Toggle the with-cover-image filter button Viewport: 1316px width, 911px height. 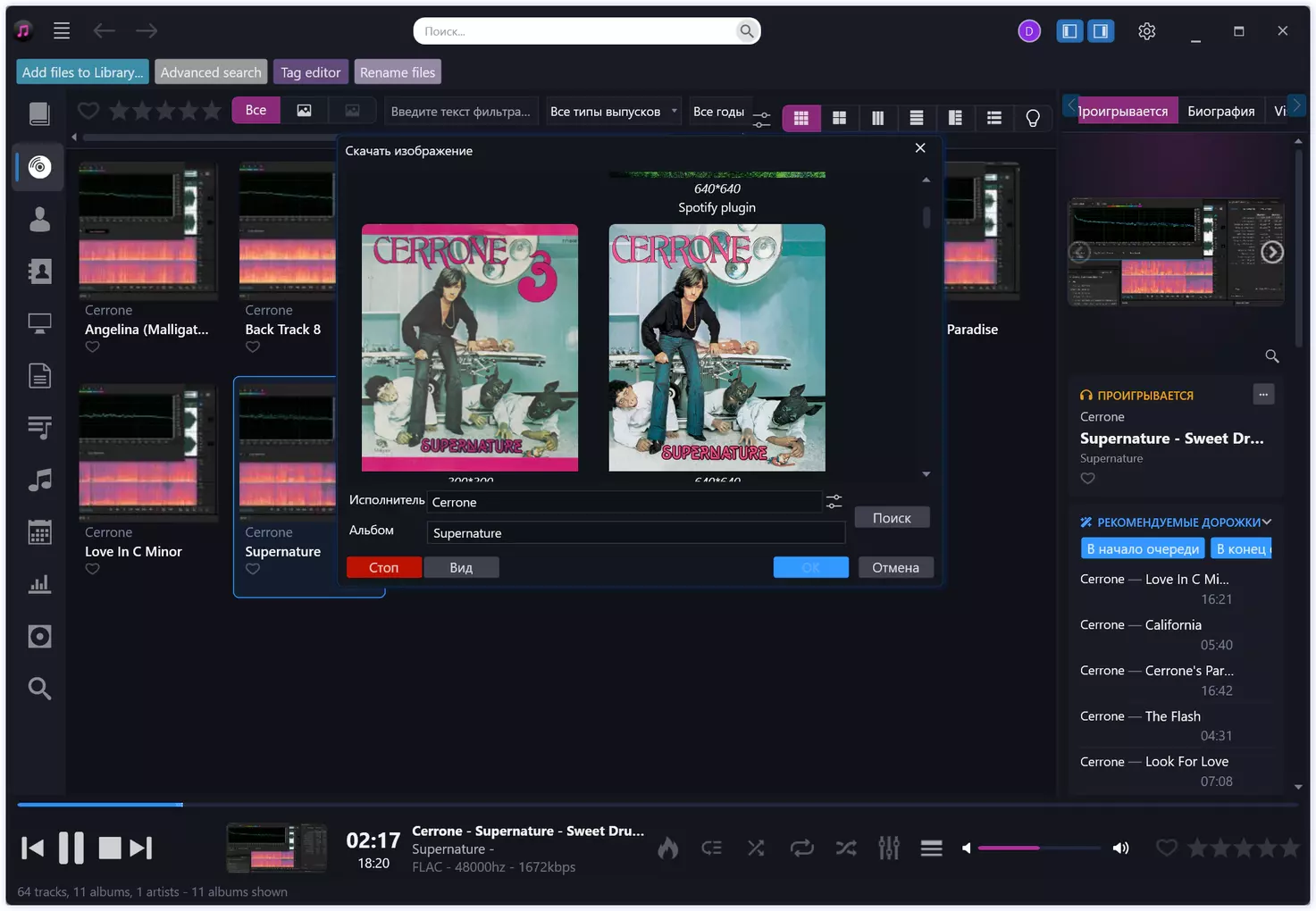click(x=304, y=110)
